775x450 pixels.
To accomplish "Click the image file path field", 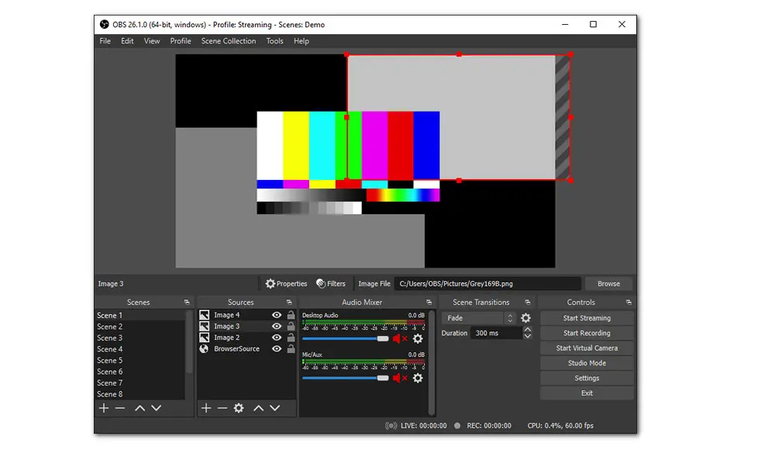I will tap(487, 283).
